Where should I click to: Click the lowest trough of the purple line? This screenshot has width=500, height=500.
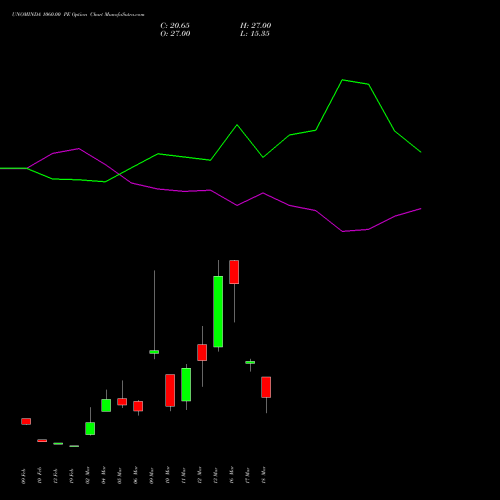(343, 231)
